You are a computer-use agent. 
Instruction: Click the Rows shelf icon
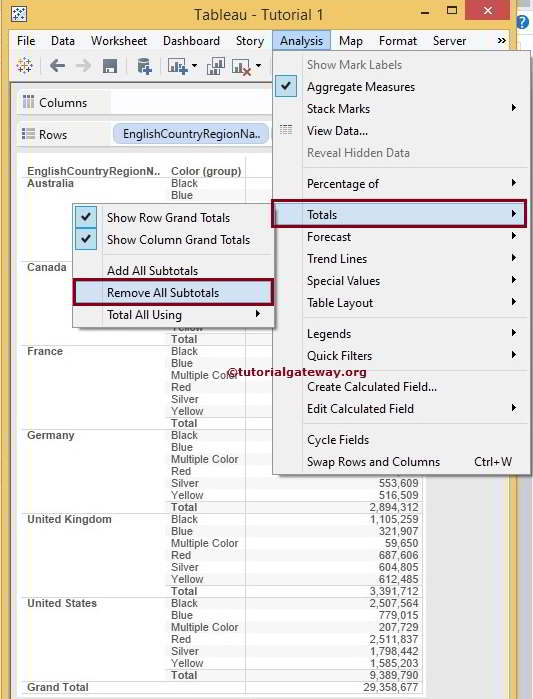coord(28,134)
